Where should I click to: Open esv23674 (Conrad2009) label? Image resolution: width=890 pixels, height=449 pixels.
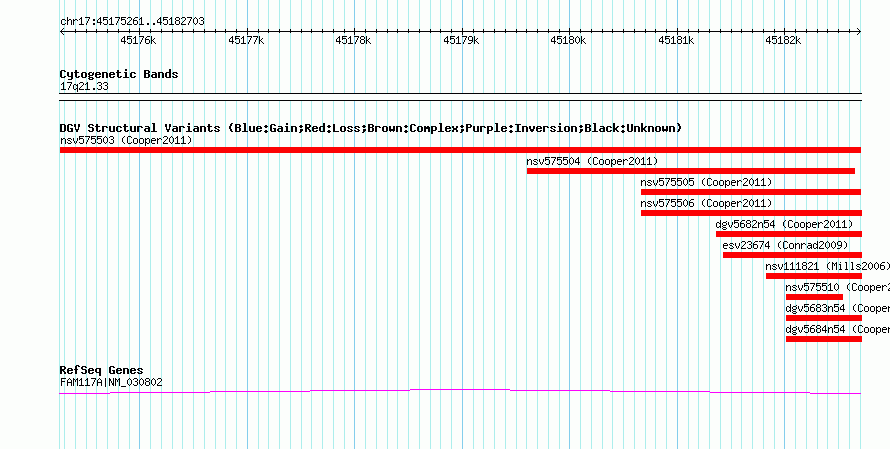pos(786,245)
